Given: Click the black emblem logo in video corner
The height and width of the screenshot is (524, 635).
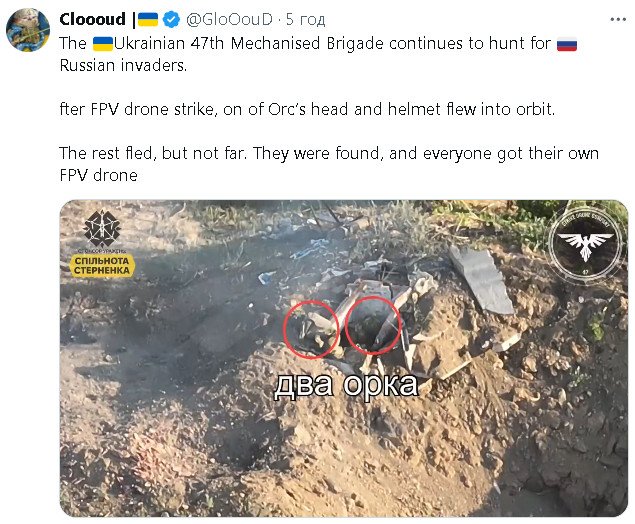Looking at the screenshot, I should pos(102,229).
